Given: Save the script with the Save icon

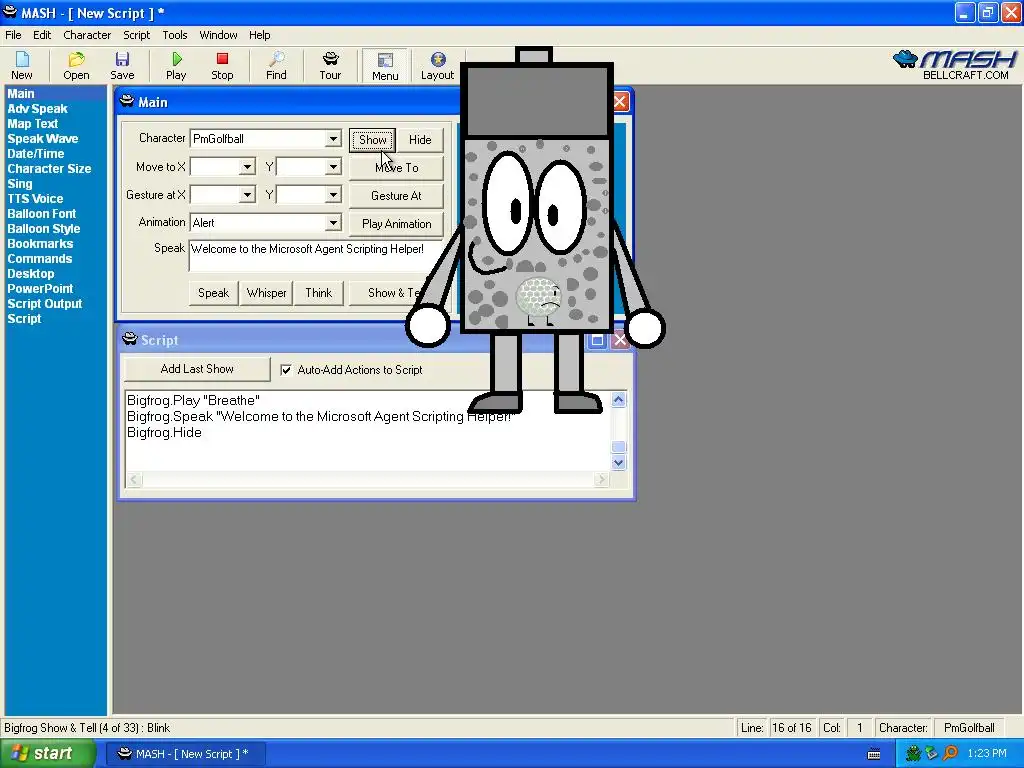Looking at the screenshot, I should point(122,66).
